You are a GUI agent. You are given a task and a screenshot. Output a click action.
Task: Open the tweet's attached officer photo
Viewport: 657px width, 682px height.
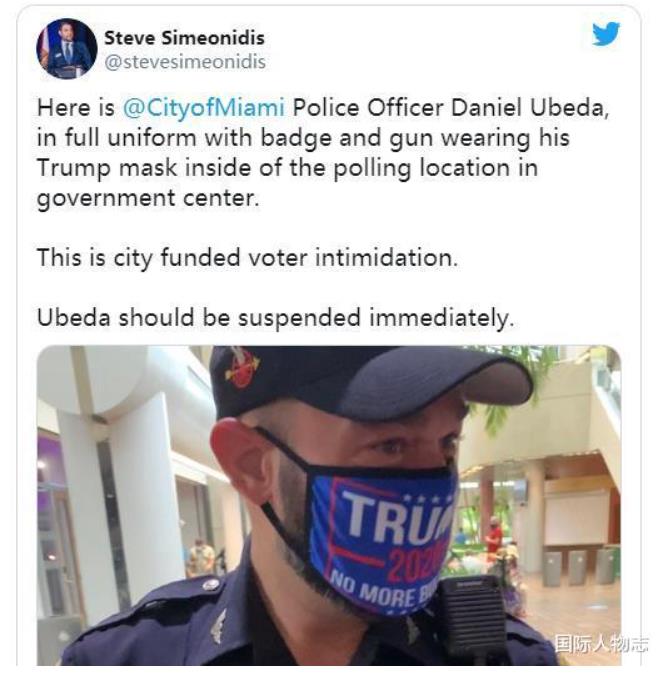(329, 505)
